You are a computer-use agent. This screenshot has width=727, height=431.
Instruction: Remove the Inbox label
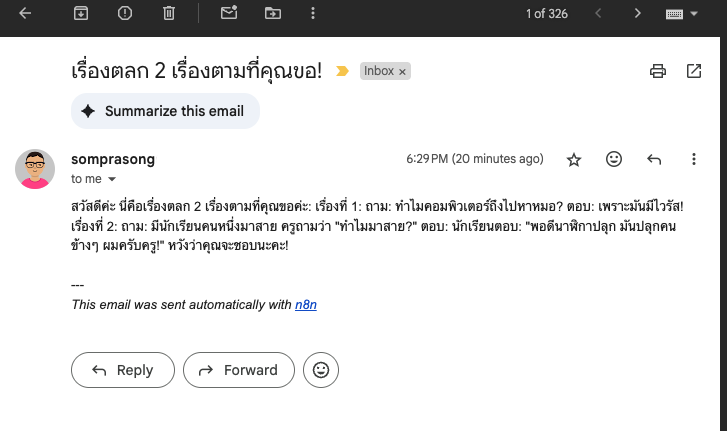pyautogui.click(x=402, y=72)
